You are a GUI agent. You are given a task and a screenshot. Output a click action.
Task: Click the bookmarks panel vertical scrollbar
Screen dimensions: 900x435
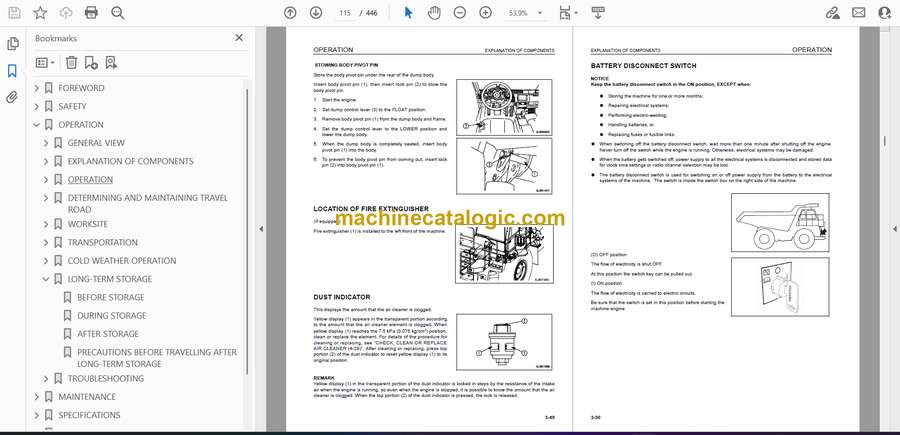(247, 230)
